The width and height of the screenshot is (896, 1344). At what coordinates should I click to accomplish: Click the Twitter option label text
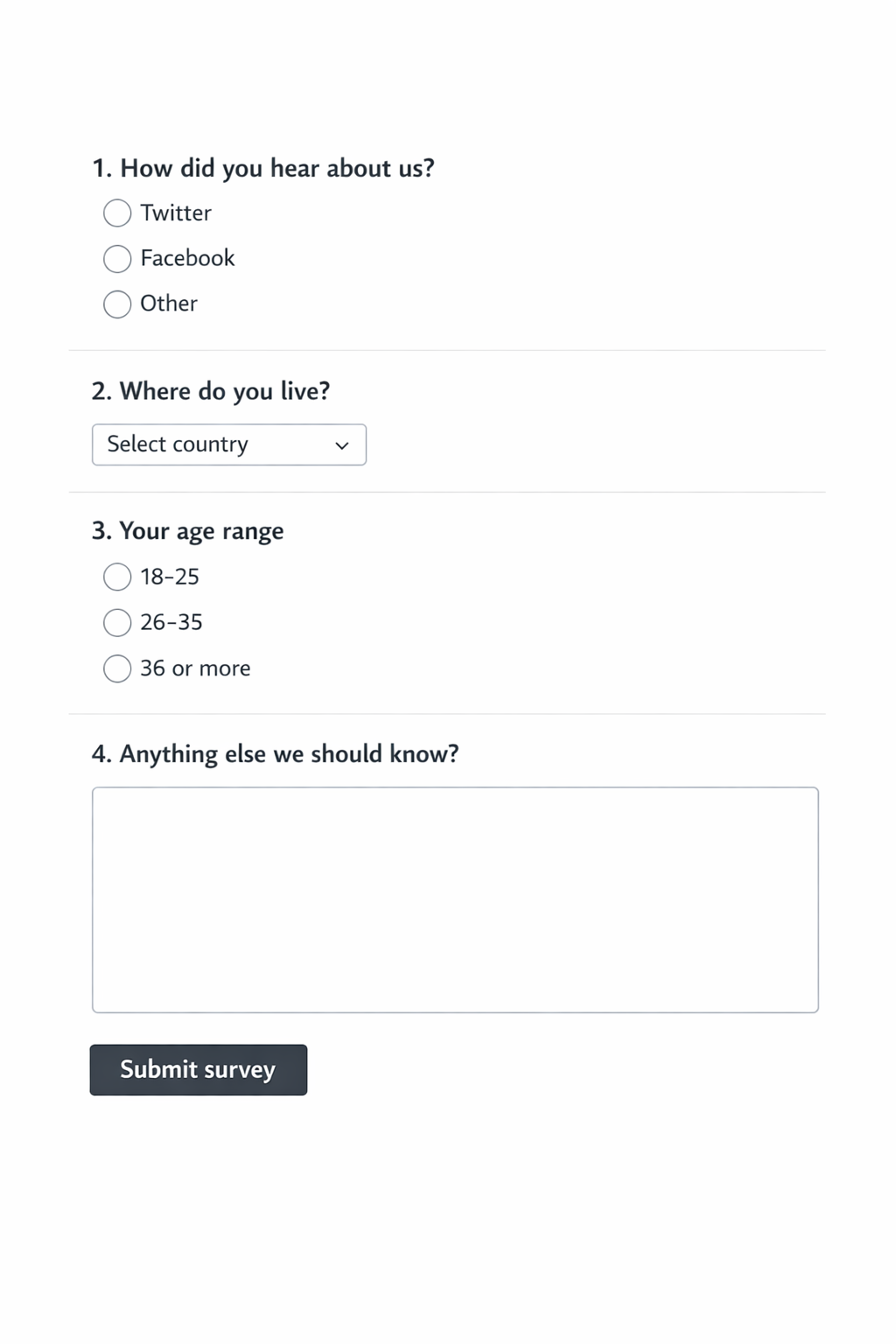tap(176, 213)
